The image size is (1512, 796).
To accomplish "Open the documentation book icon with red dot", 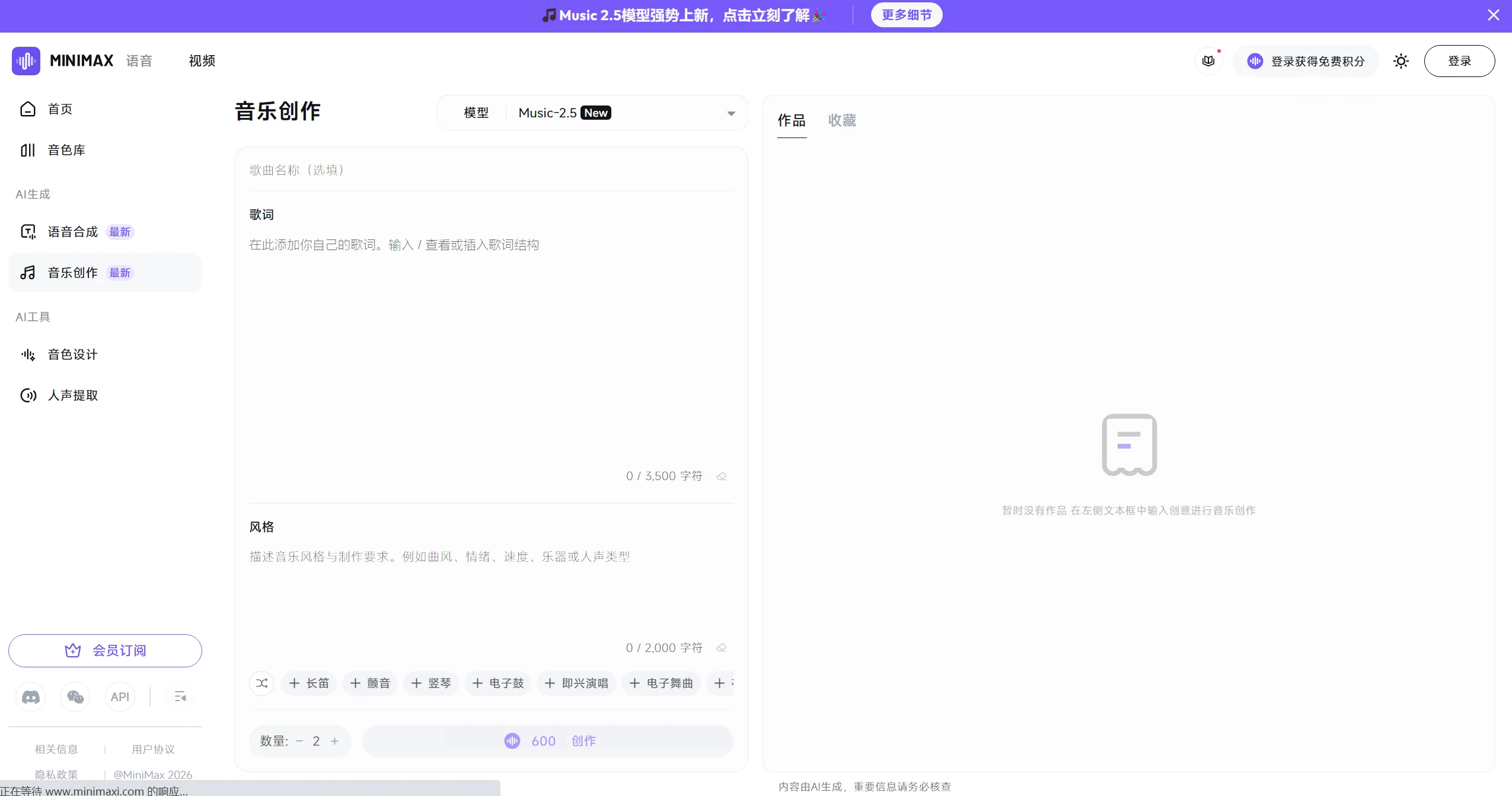I will click(1208, 60).
